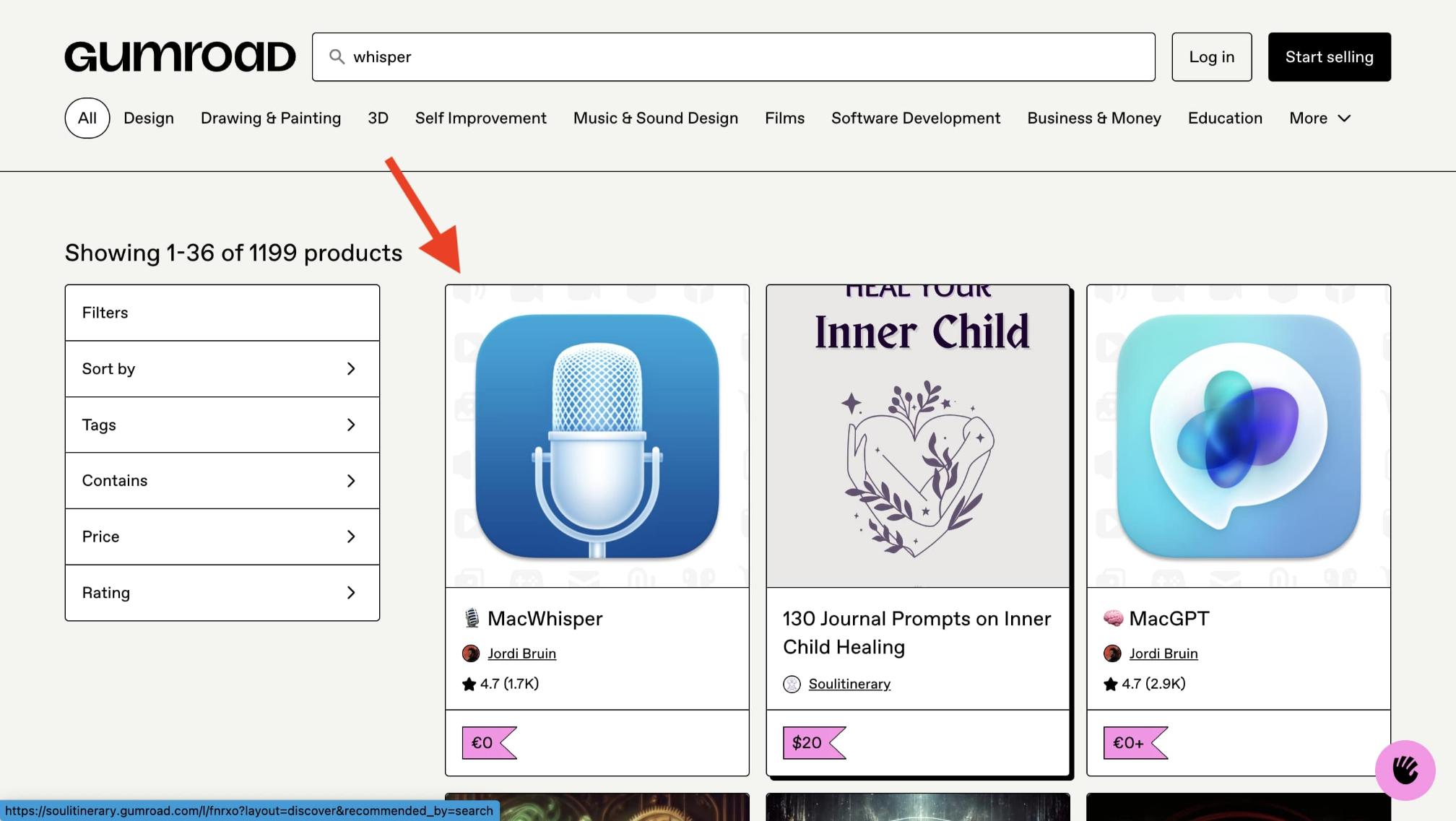Click the MacGPT star rating icon

point(1111,684)
